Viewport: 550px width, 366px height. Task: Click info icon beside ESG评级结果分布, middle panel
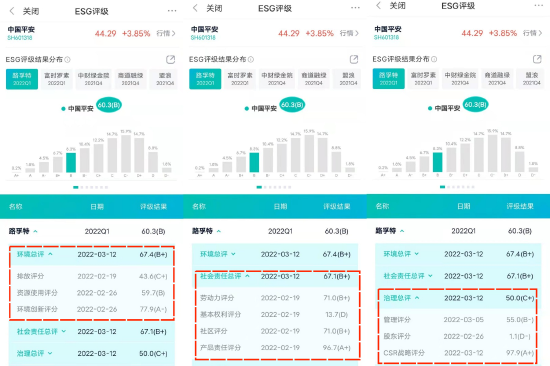251,59
